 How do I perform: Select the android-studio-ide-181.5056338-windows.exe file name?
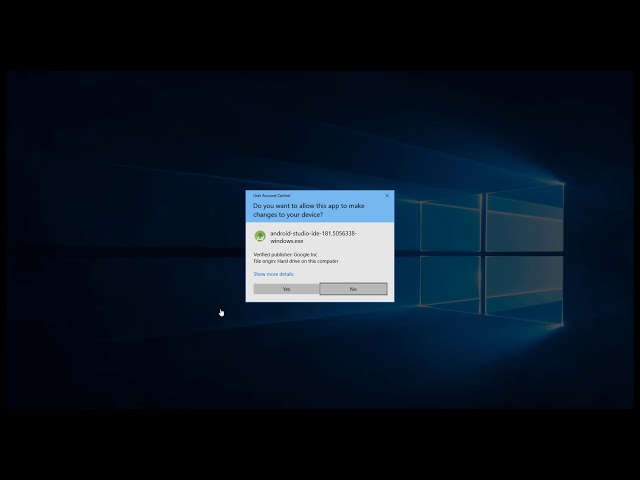(x=313, y=237)
